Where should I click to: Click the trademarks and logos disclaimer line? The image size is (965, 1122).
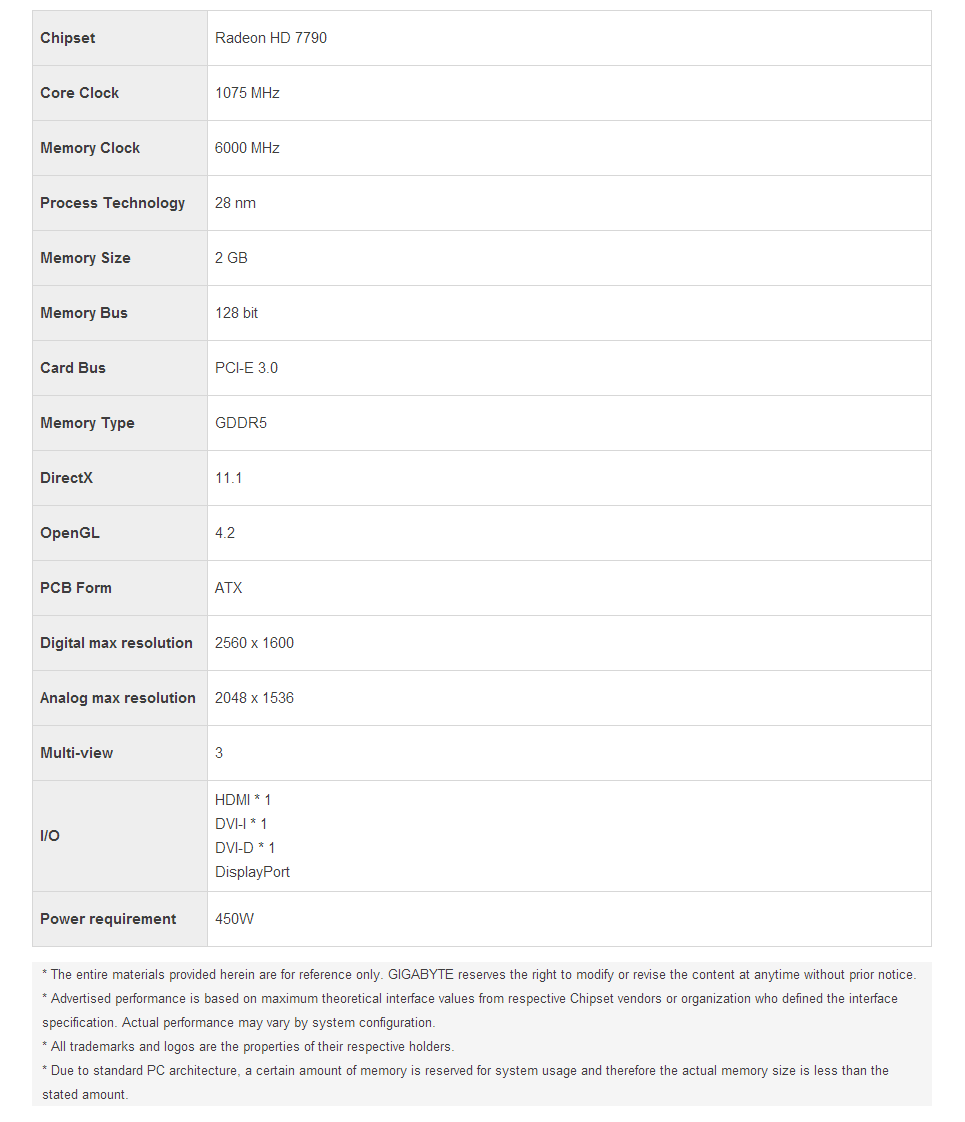click(248, 1047)
